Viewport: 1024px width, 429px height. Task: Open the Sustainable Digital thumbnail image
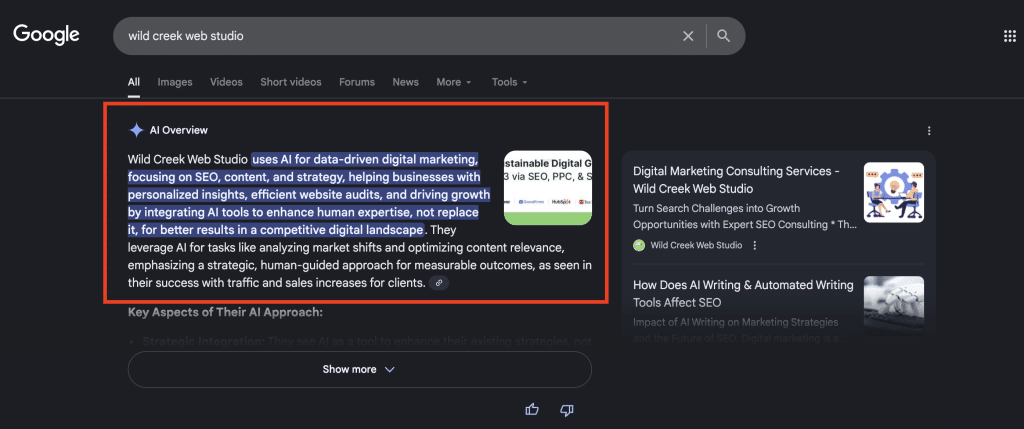coord(548,188)
